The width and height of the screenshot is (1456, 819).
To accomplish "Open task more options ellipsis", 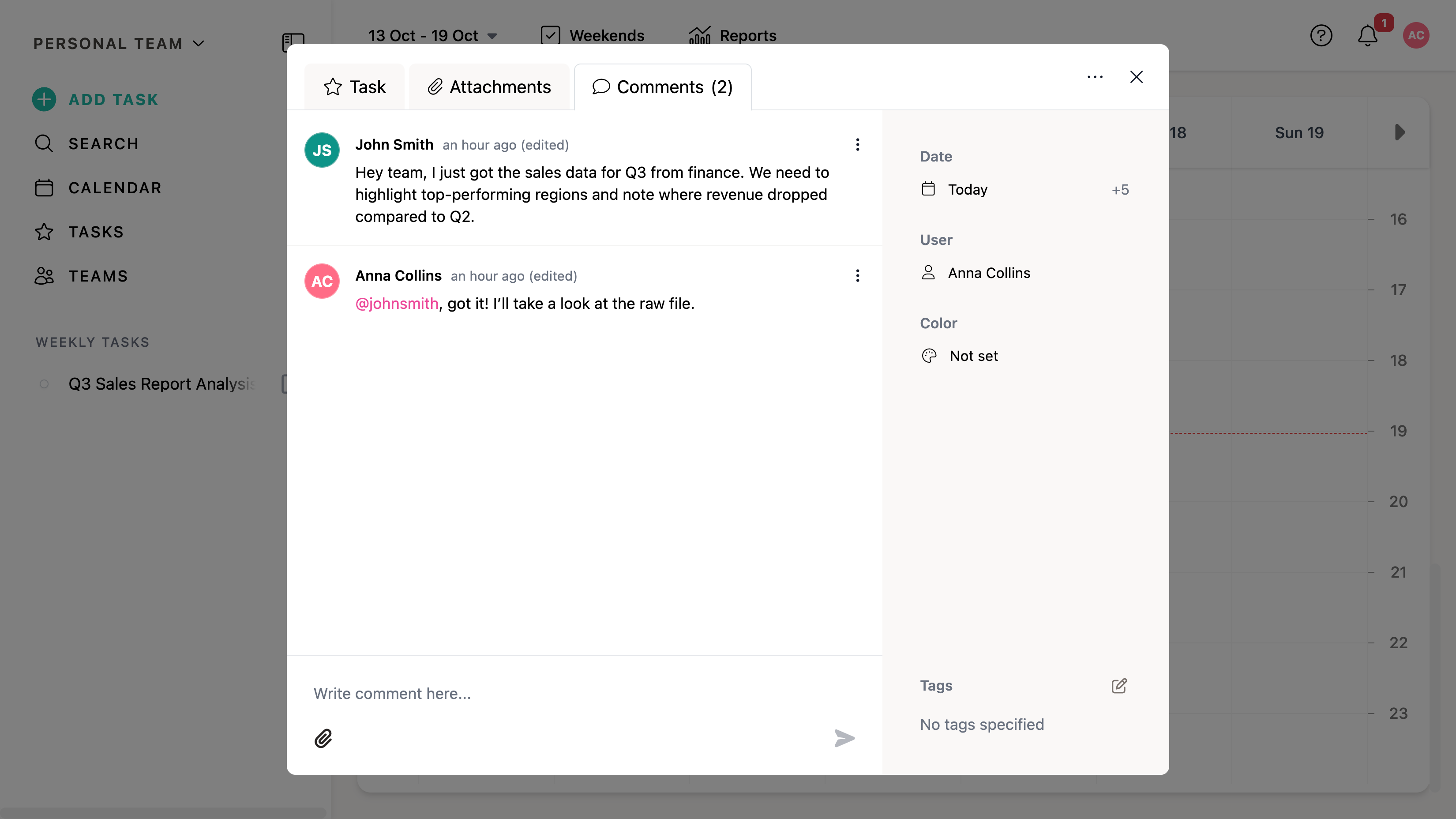I will (x=1095, y=77).
